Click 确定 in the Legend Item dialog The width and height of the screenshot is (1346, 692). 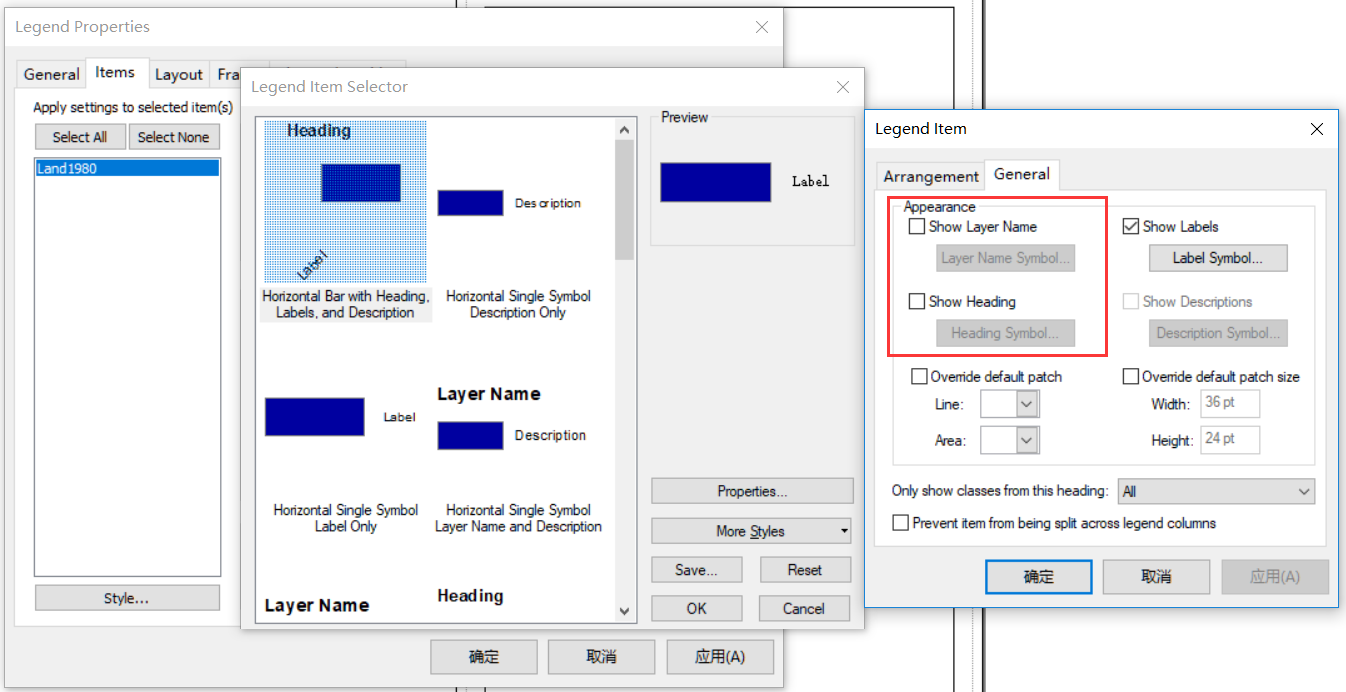[x=1038, y=577]
